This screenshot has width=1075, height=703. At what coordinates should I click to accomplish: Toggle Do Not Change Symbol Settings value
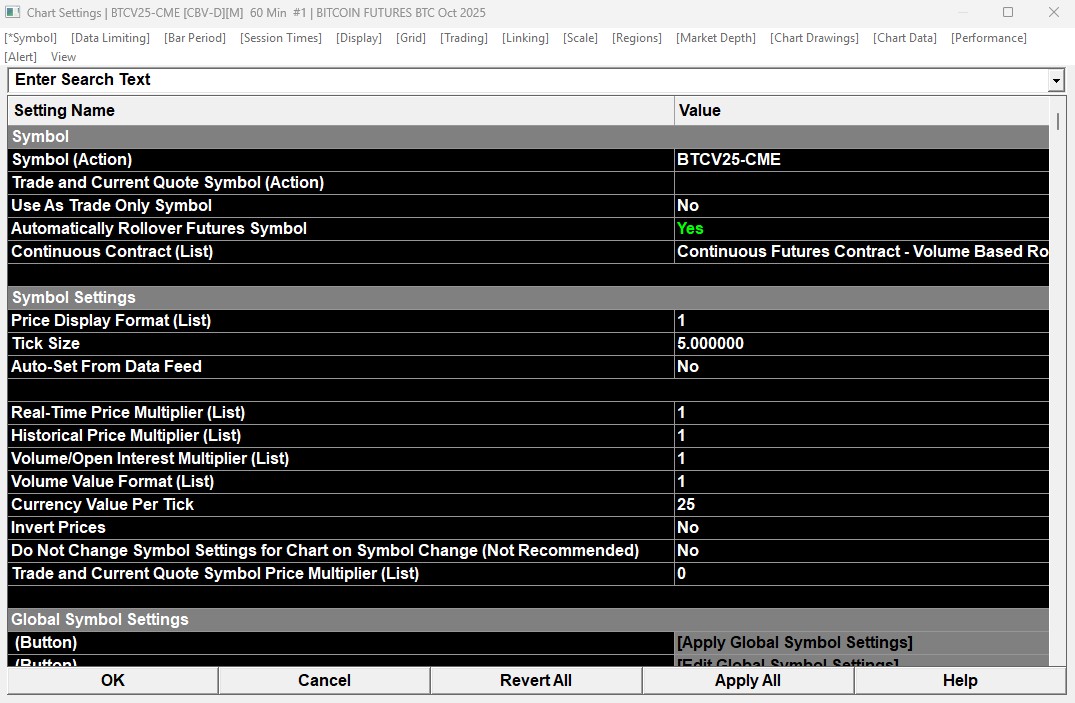tap(862, 551)
